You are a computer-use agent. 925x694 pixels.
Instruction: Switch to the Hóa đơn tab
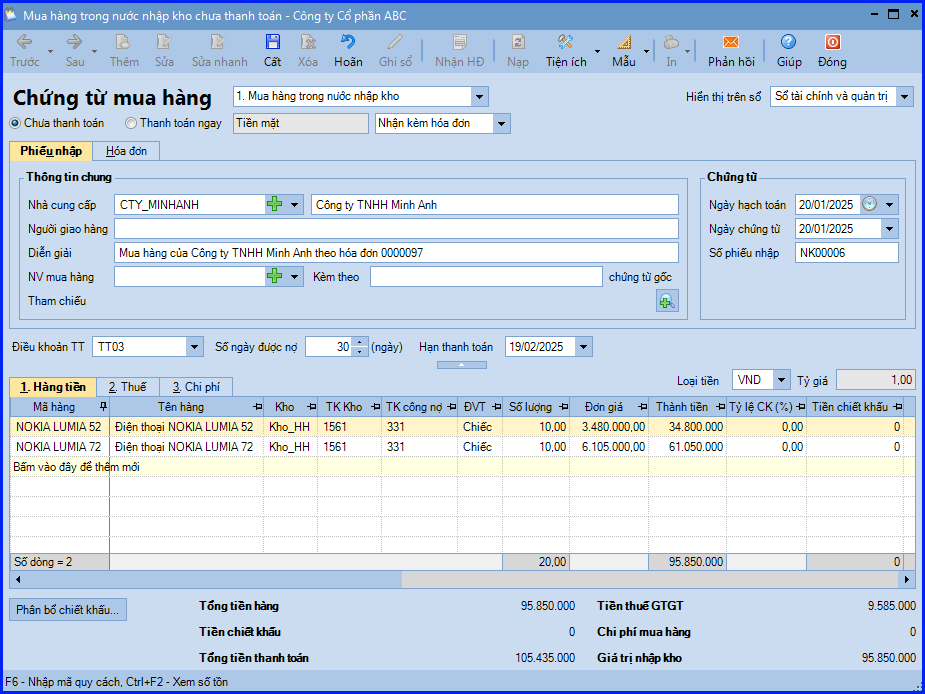(x=125, y=151)
